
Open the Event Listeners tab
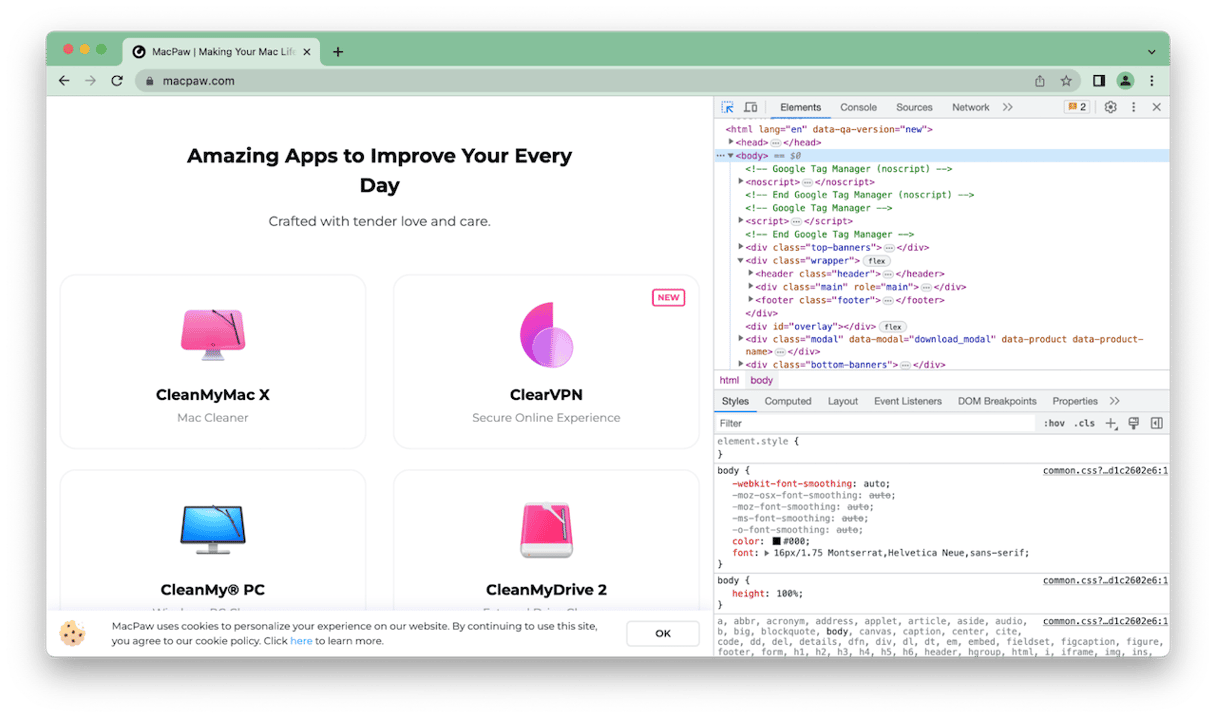tap(908, 401)
